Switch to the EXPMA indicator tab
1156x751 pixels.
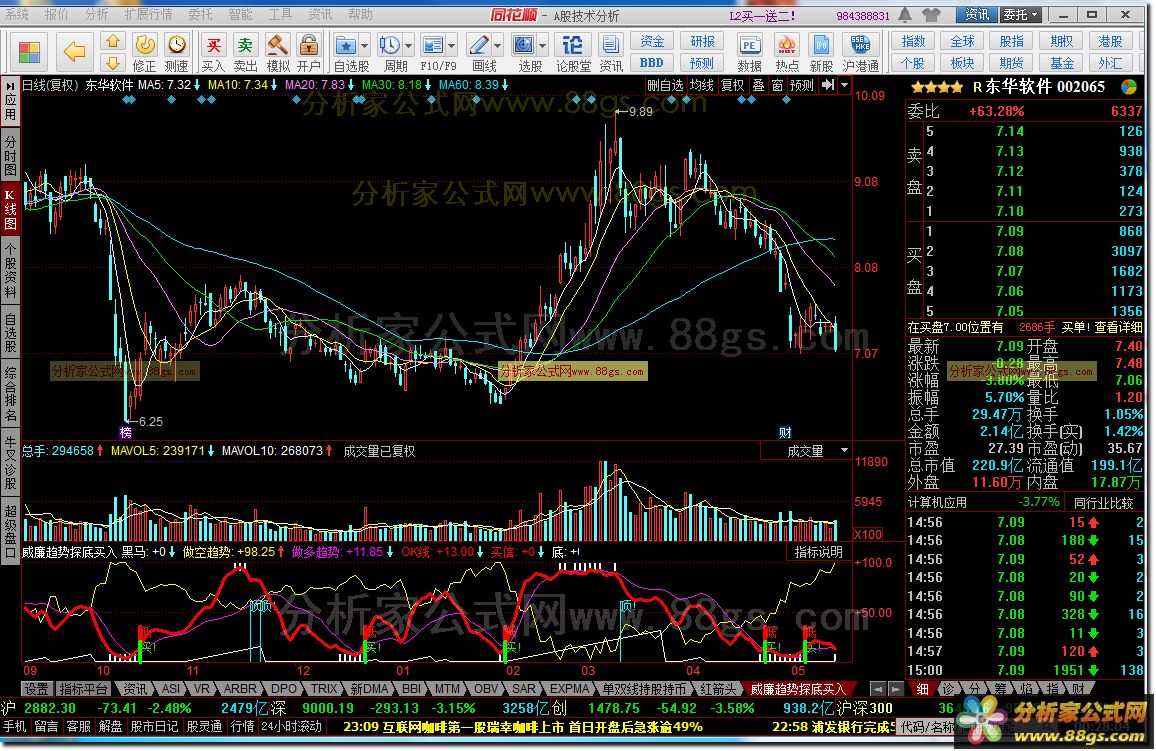(x=570, y=689)
